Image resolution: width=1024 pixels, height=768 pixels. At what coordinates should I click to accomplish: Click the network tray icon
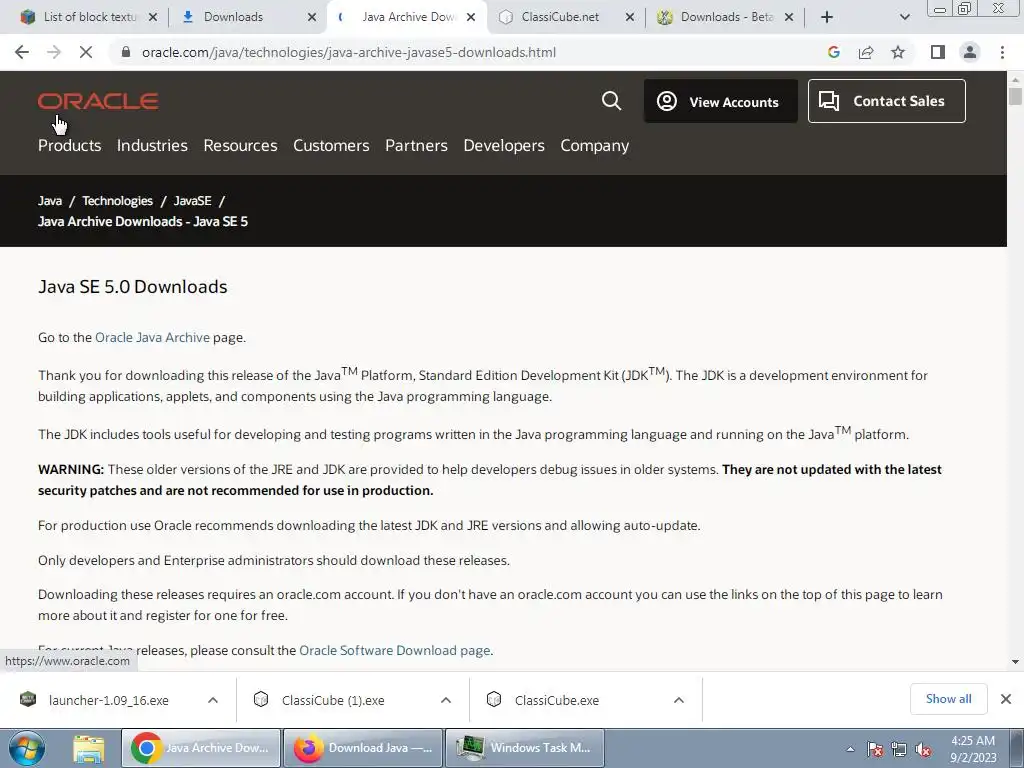pos(899,749)
